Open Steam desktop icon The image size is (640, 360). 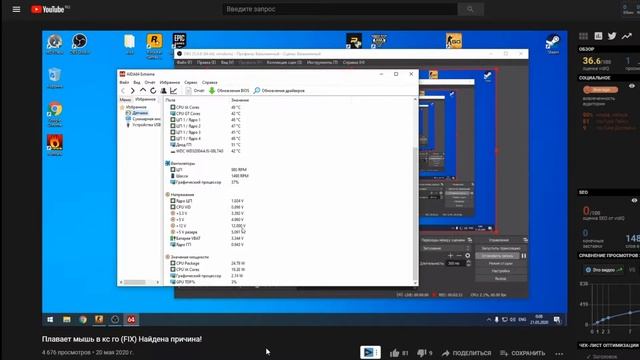553,44
